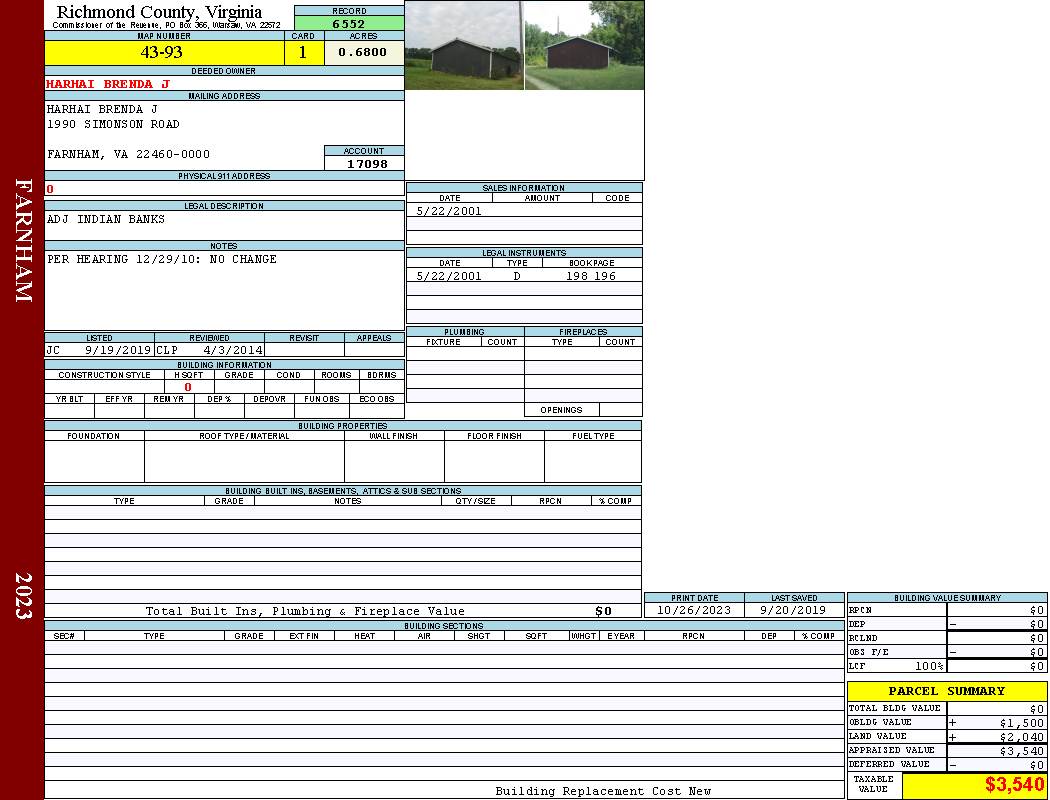Click OBLDG VALUE amount $1,500
Image resolution: width=1050 pixels, height=800 pixels.
coord(1022,723)
